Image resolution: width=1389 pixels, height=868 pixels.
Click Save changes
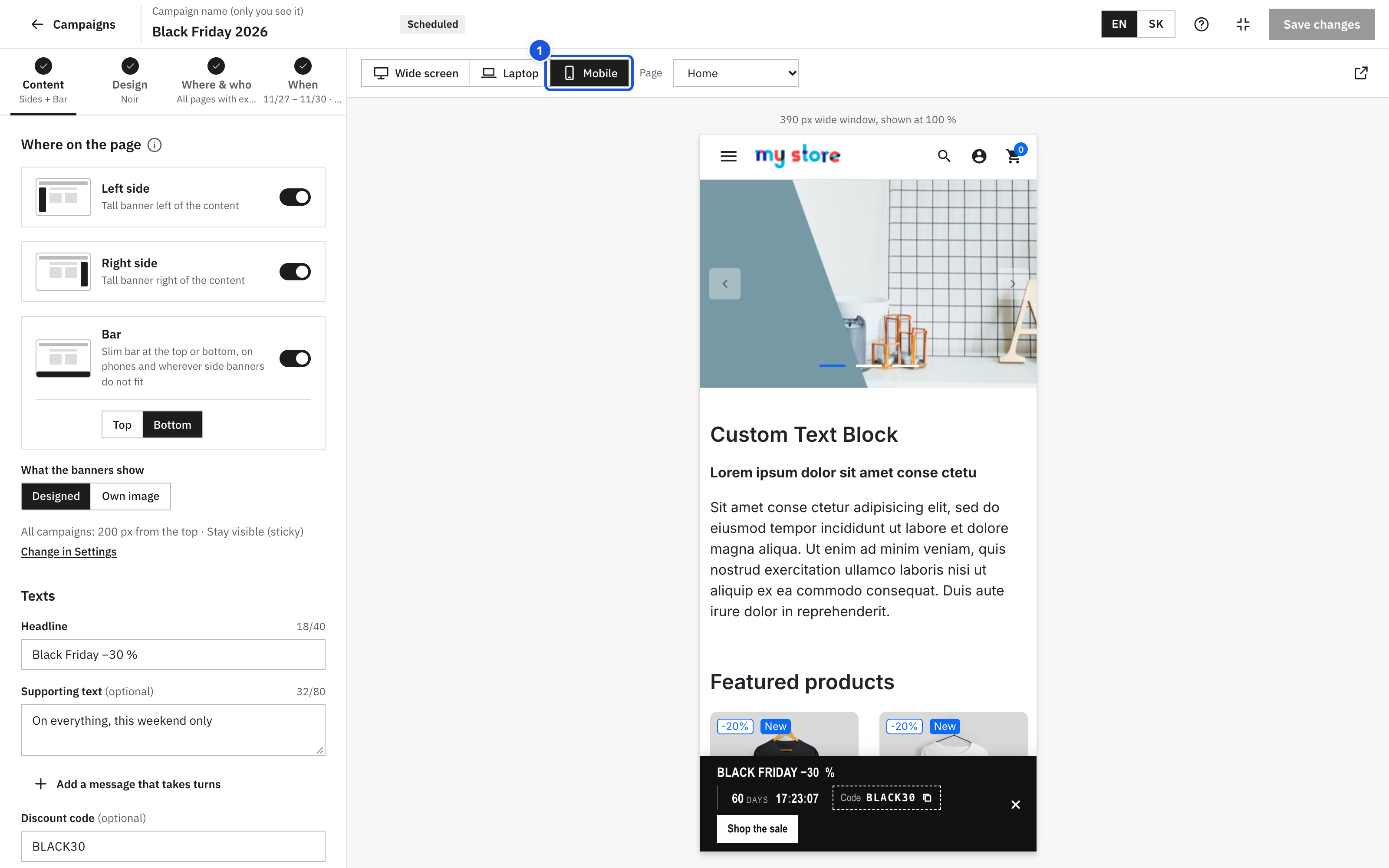[1321, 24]
